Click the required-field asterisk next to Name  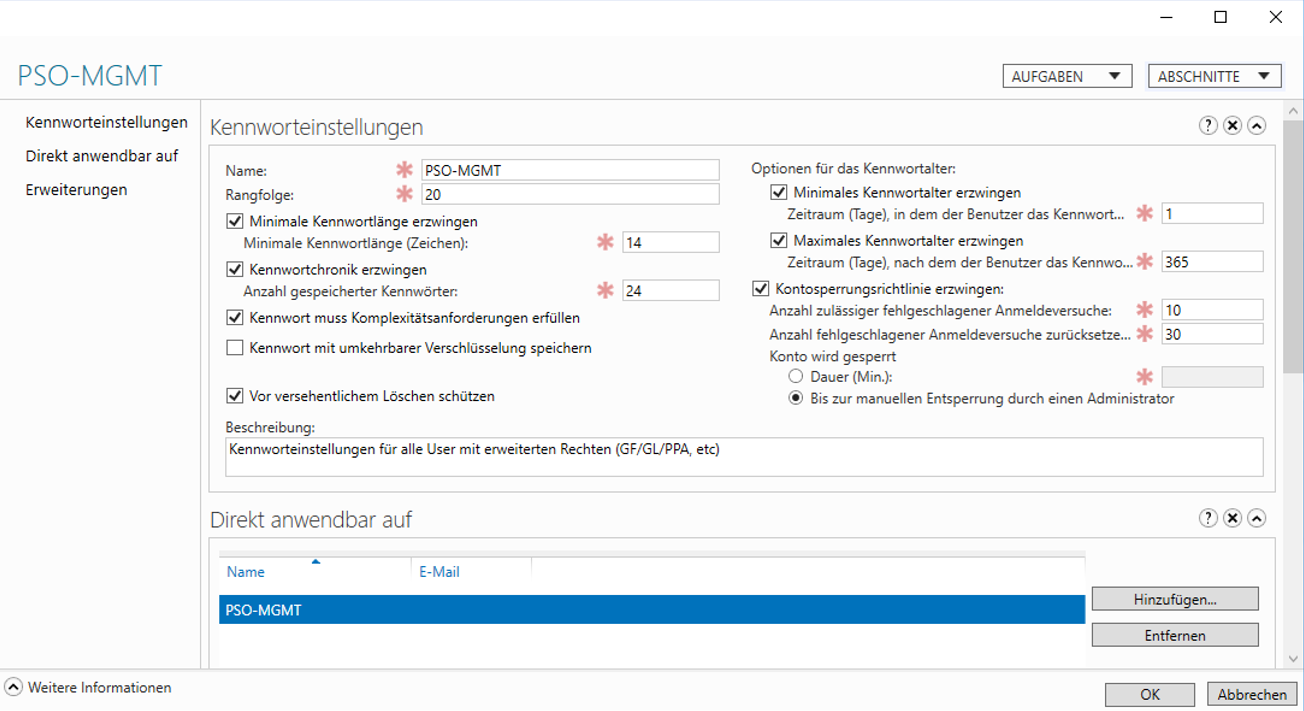pyautogui.click(x=404, y=169)
